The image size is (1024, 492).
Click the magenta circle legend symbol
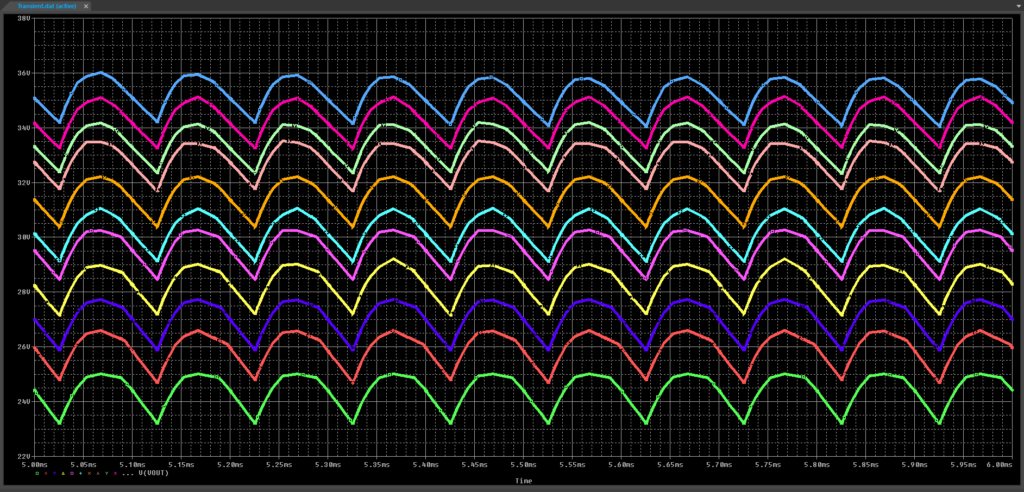[x=72, y=473]
